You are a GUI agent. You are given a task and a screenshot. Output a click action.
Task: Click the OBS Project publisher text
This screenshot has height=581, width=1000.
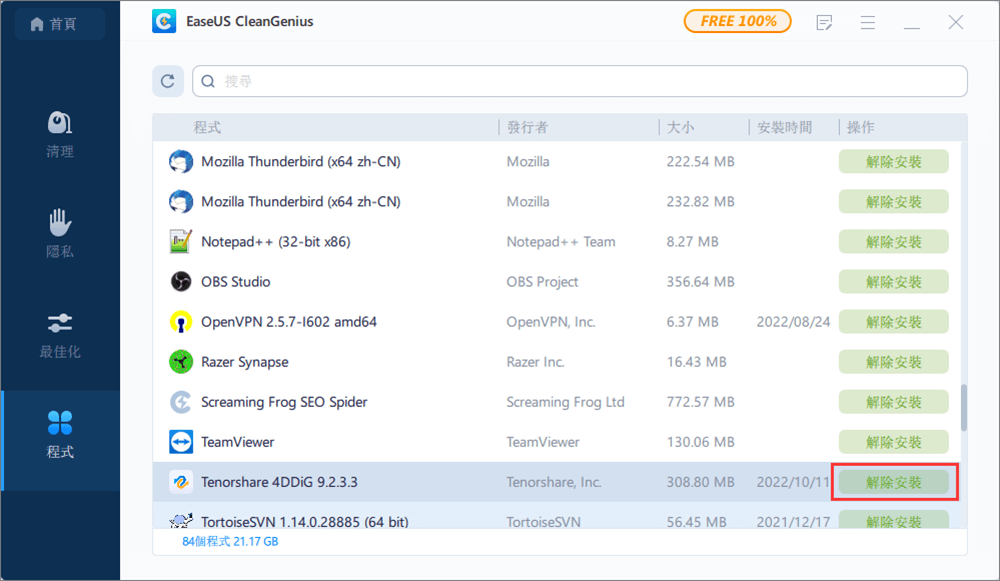point(542,281)
